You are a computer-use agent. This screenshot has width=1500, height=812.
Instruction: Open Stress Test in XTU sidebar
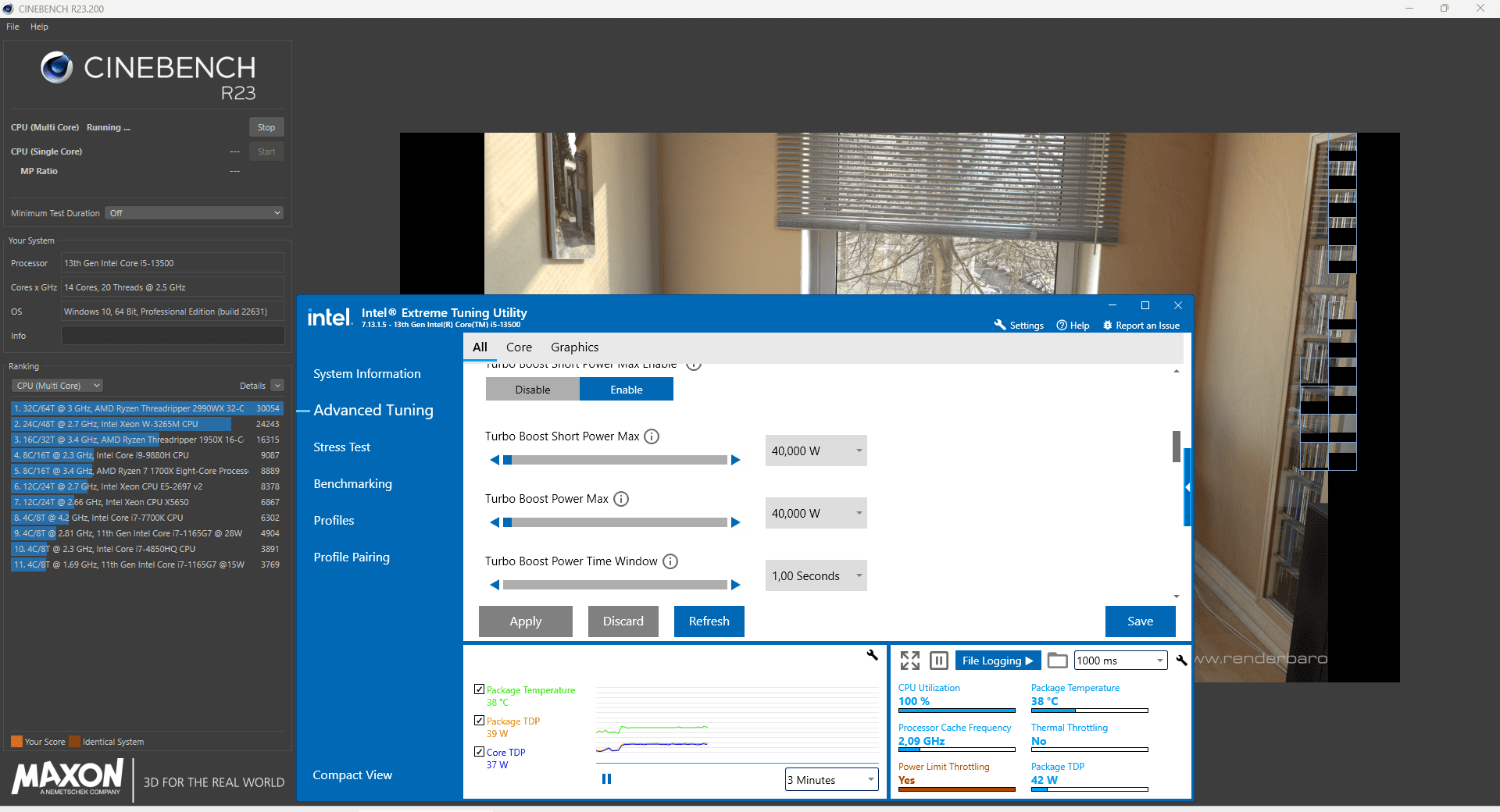[341, 447]
